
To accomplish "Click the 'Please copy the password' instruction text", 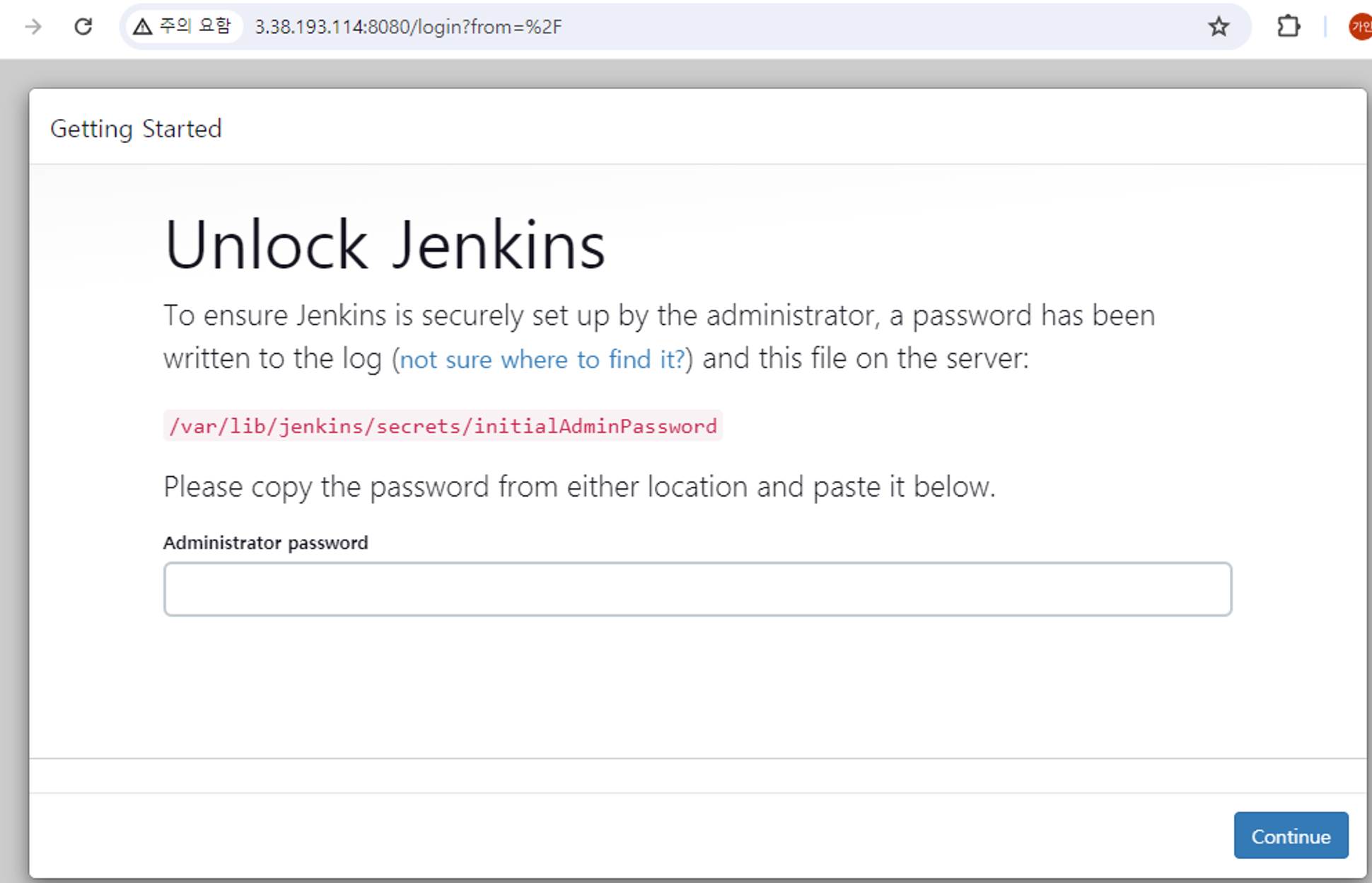I will coord(579,487).
